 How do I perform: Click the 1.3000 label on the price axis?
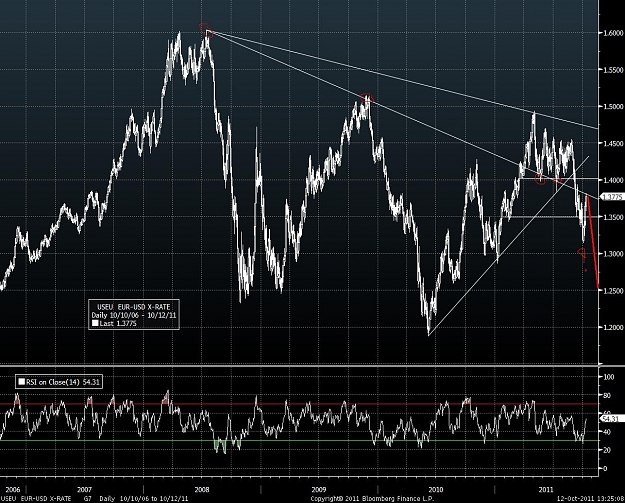pyautogui.click(x=611, y=254)
